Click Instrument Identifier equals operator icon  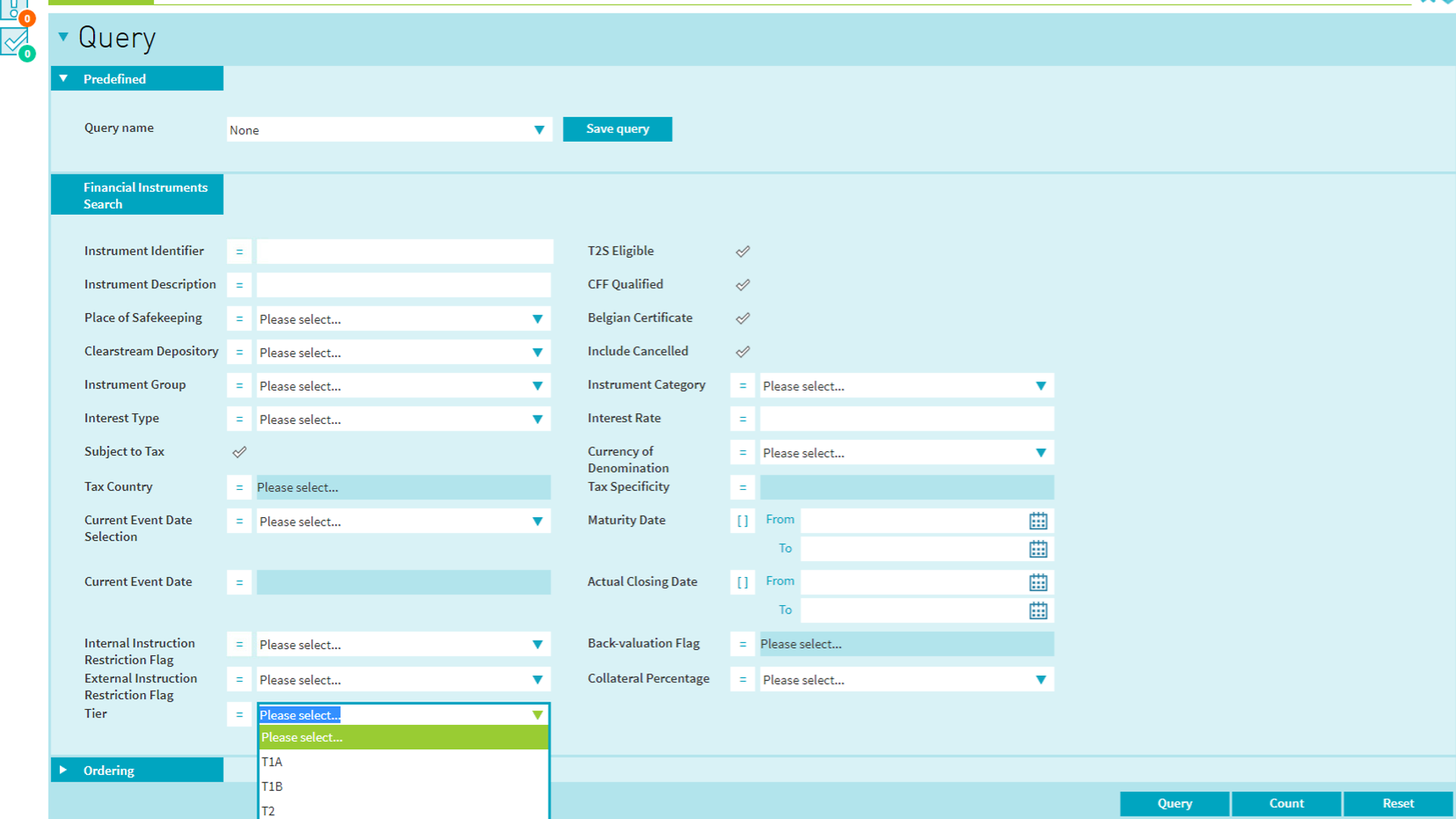239,252
